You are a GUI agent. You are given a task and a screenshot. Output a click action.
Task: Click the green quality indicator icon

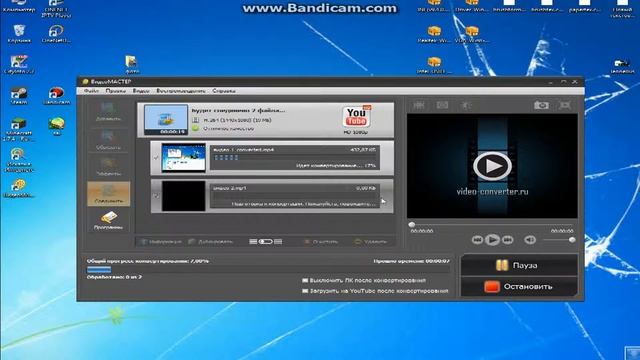(196, 128)
